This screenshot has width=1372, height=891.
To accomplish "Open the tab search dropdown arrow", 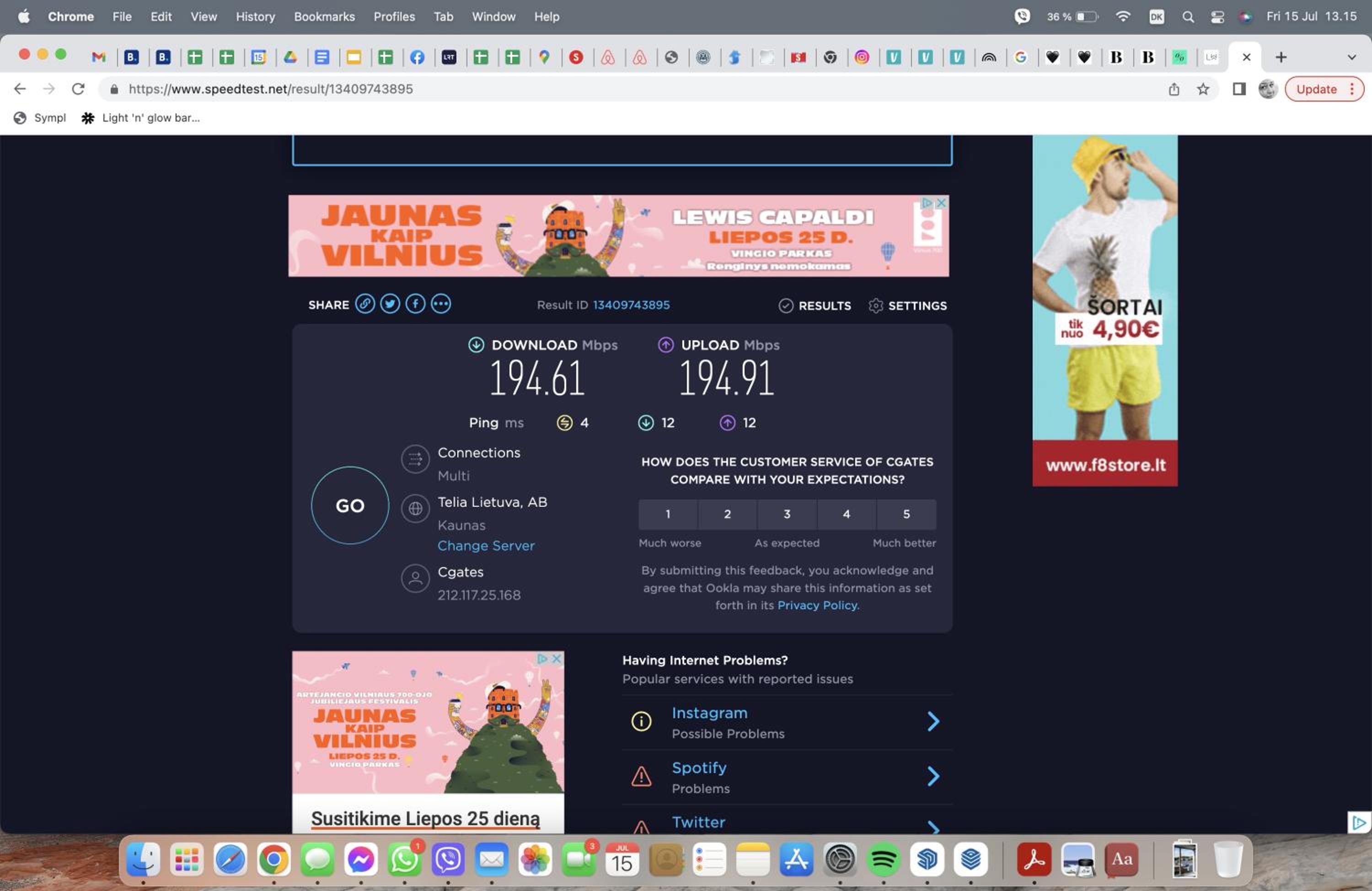I will pos(1351,57).
